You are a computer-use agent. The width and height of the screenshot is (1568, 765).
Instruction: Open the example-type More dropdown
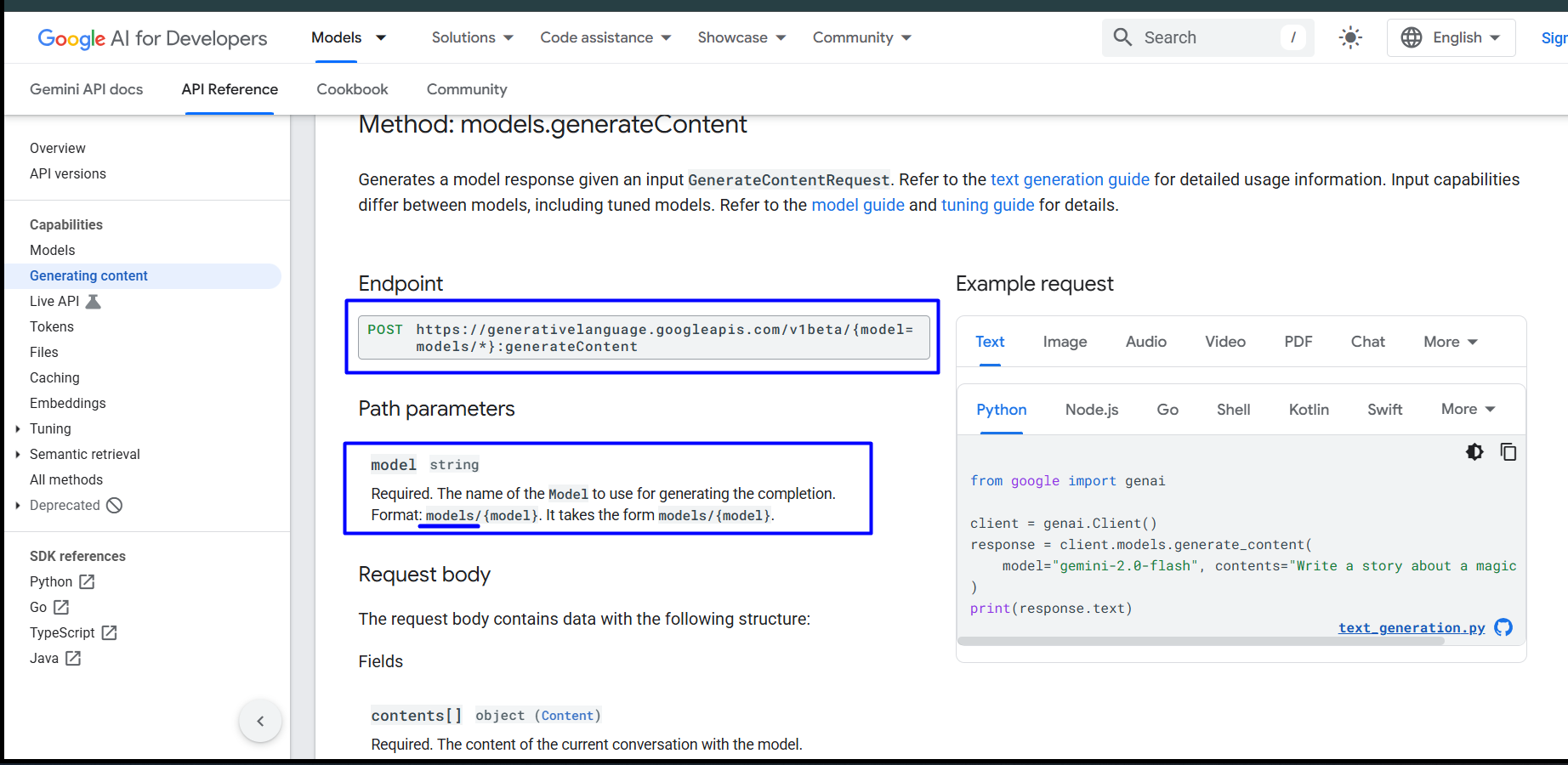(1451, 342)
